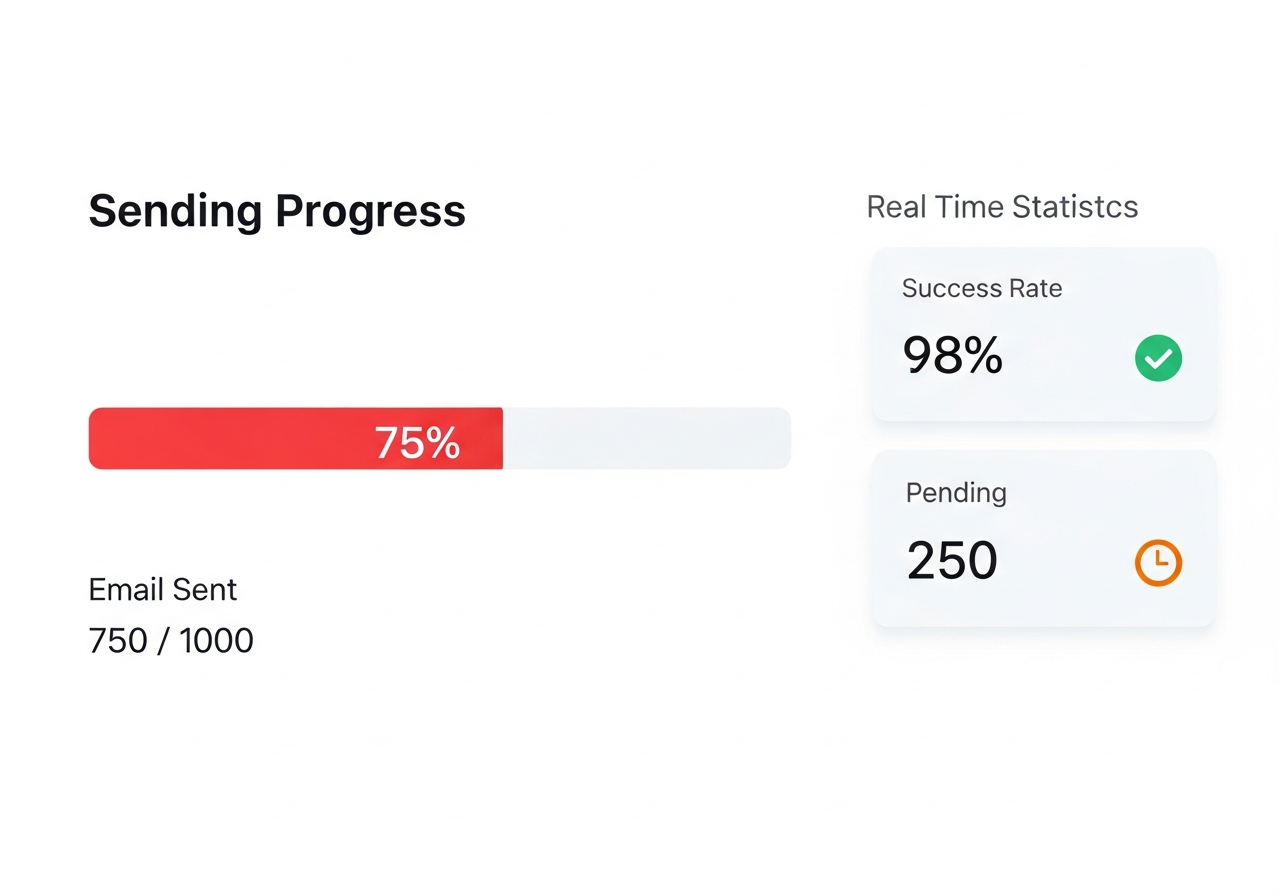
Task: Select the checkmark inside the Success Rate card
Action: (1158, 358)
